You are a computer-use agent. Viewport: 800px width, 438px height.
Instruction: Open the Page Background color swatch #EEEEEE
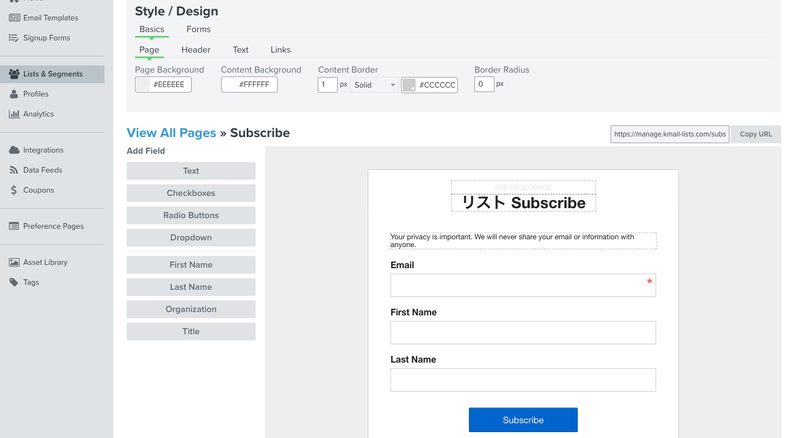tap(163, 85)
